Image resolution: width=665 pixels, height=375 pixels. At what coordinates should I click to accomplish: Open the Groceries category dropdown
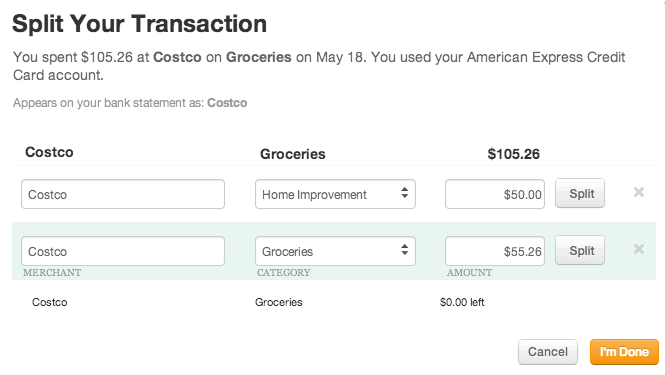(x=335, y=251)
